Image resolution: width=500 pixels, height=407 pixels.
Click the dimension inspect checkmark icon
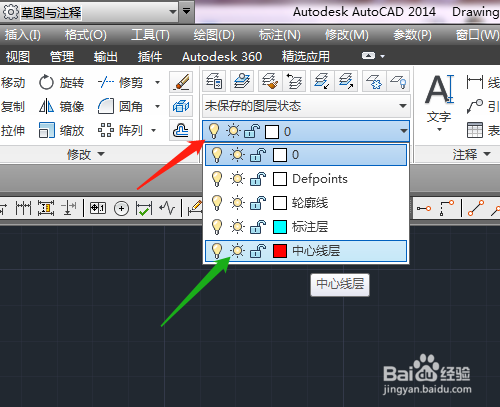click(144, 209)
